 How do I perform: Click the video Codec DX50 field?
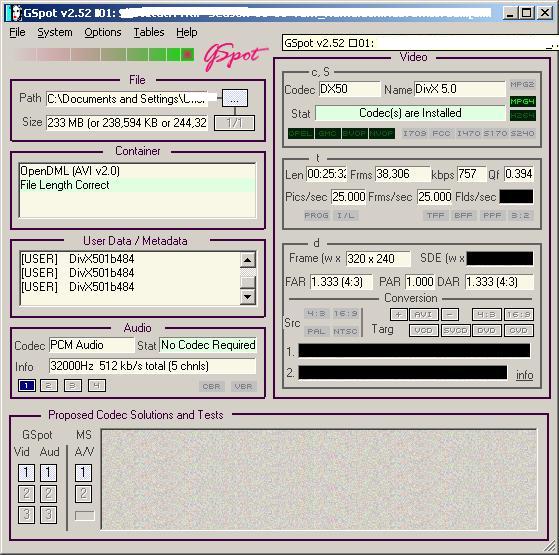point(349,89)
